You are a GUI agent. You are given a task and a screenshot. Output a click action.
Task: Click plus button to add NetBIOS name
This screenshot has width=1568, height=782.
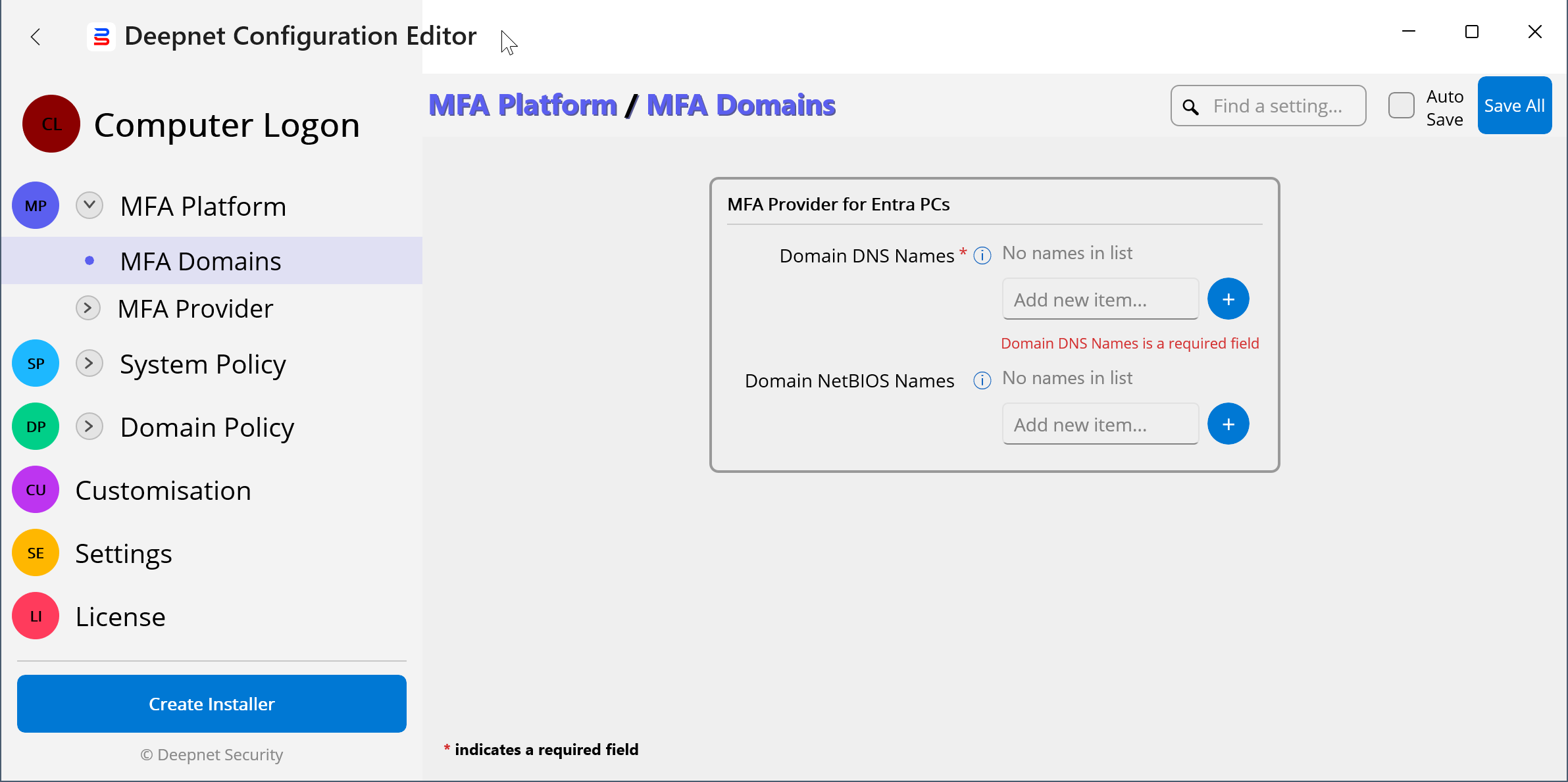click(x=1228, y=424)
